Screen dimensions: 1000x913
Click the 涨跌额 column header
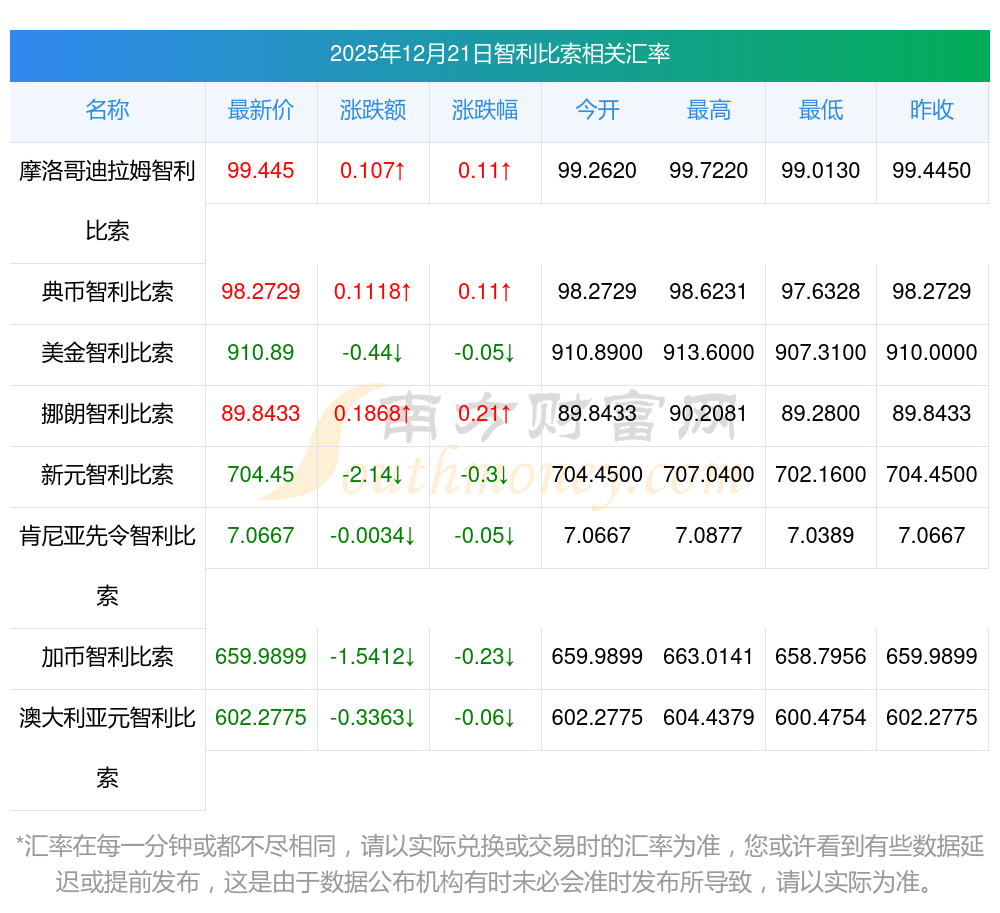pos(373,111)
